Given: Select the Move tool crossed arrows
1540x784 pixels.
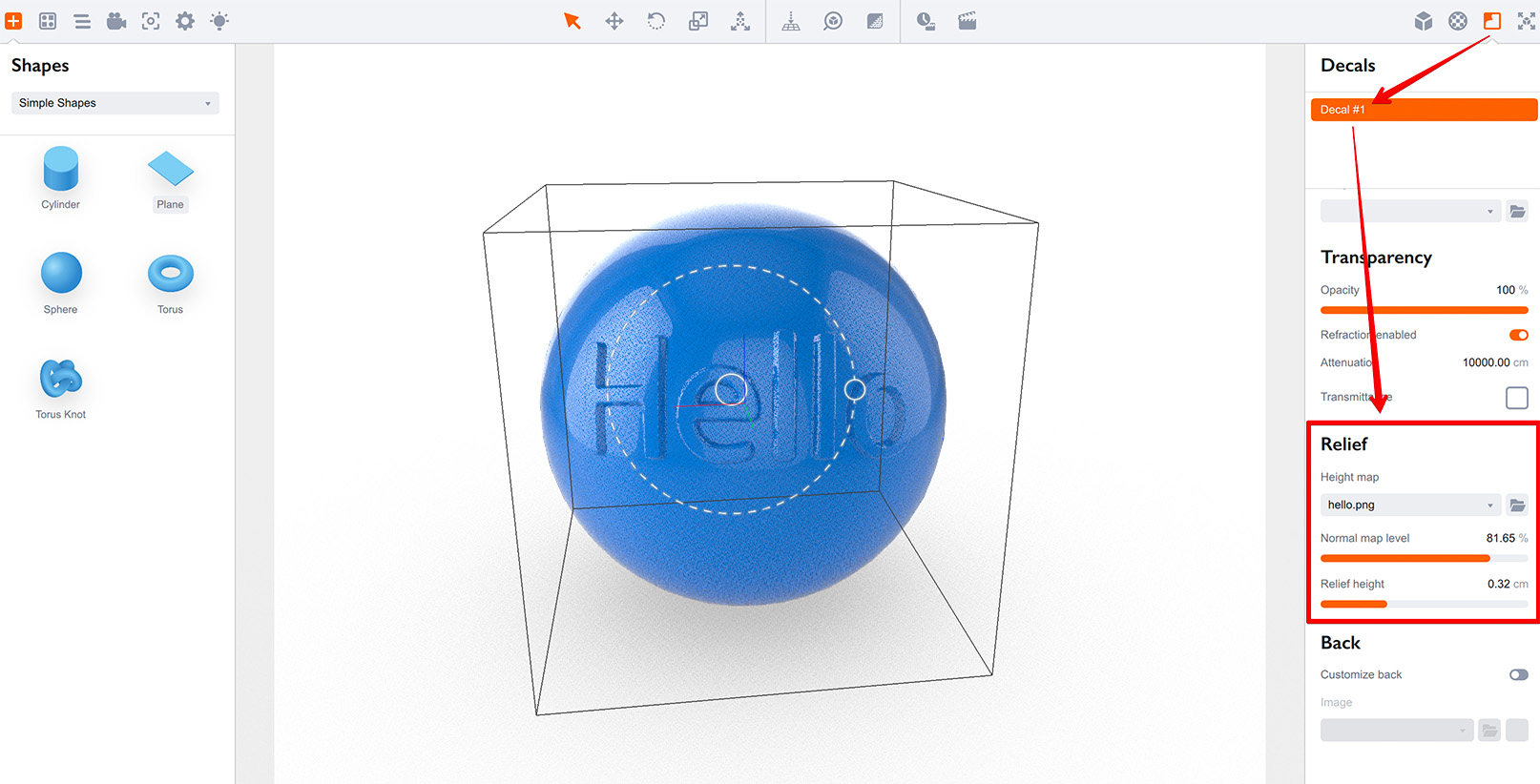Looking at the screenshot, I should pos(614,21).
